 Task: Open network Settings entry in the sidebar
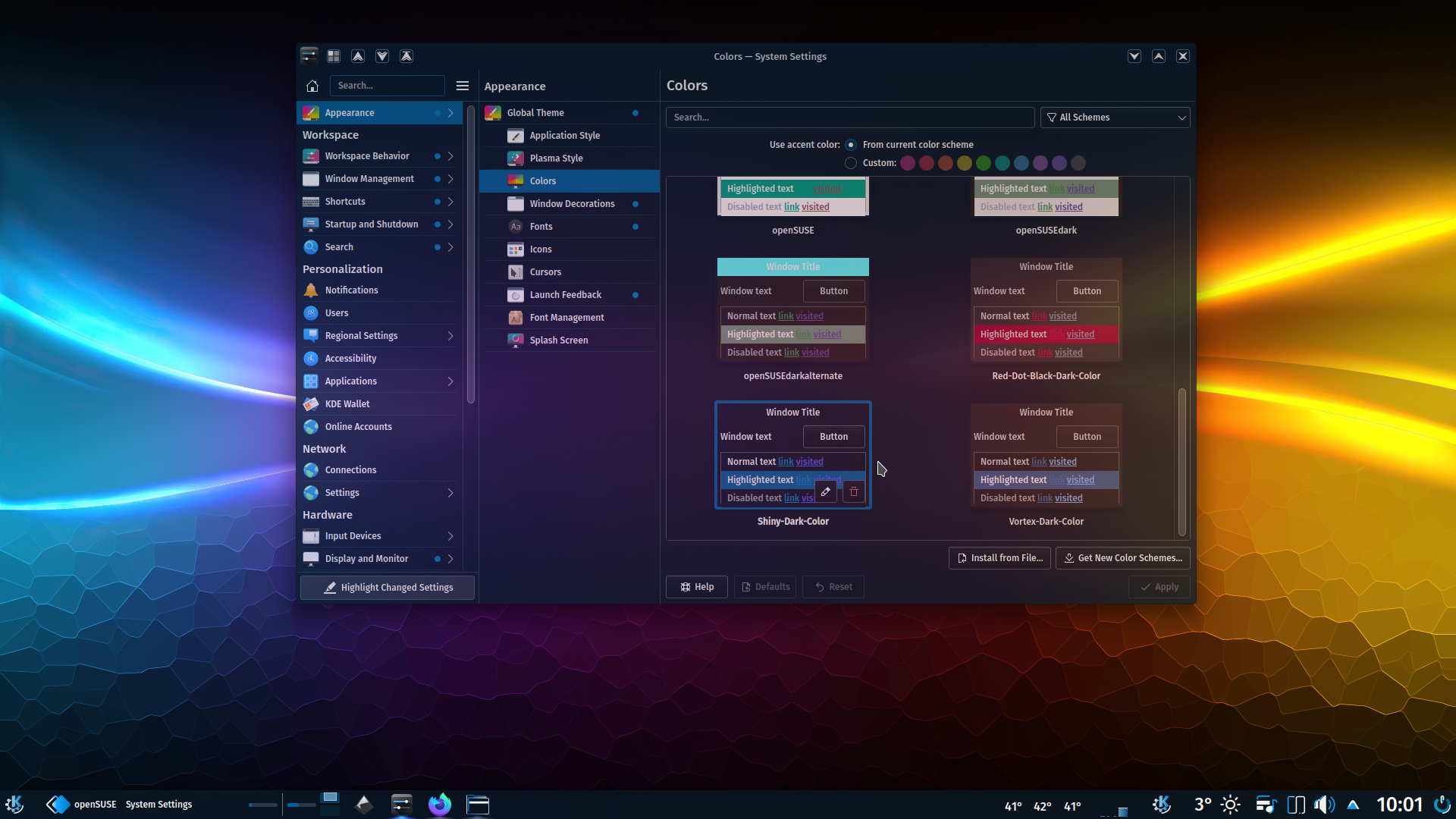(380, 493)
